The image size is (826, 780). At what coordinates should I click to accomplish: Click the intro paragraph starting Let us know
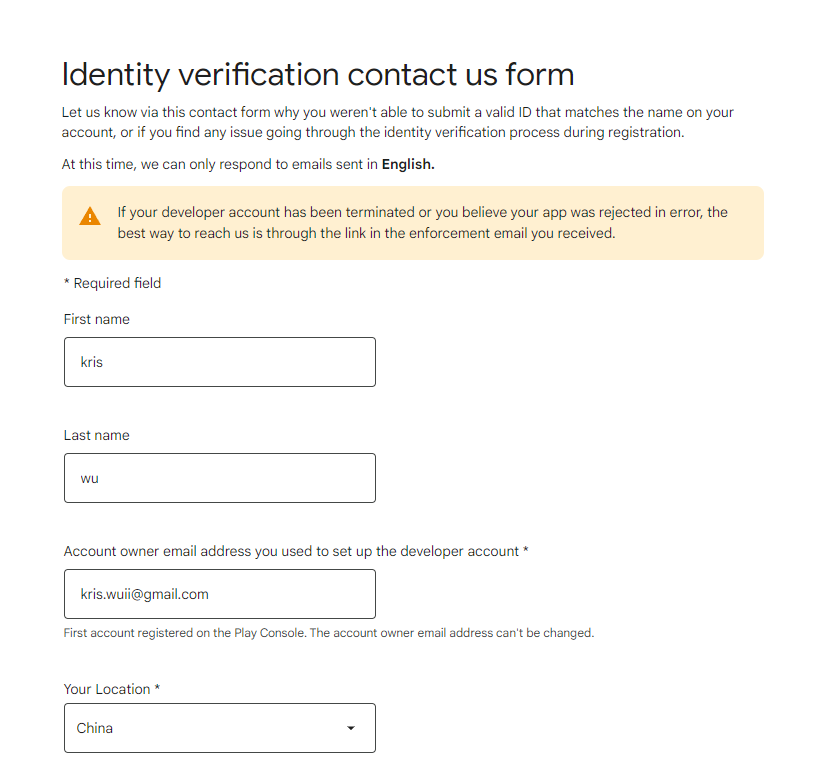tap(398, 122)
